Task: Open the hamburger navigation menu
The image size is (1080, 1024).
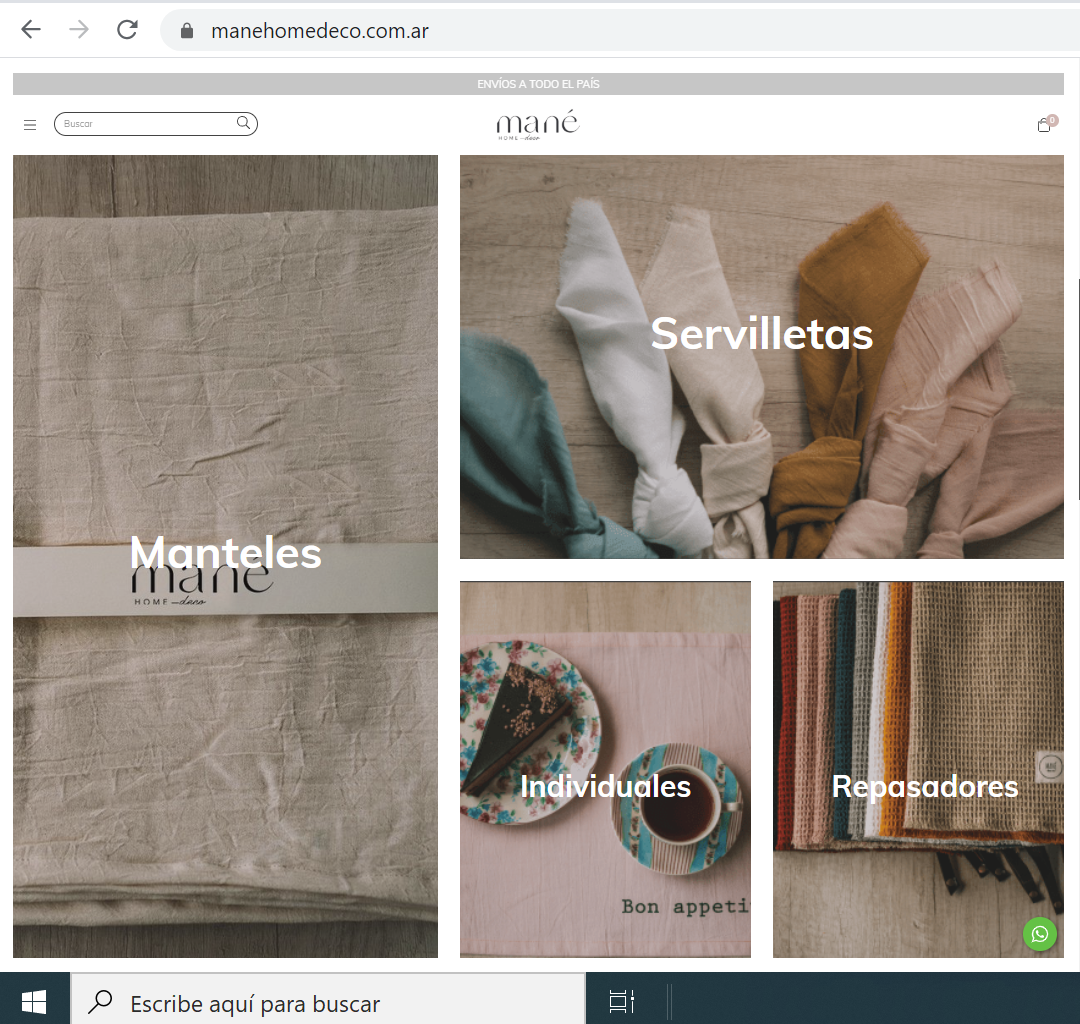Action: [30, 125]
